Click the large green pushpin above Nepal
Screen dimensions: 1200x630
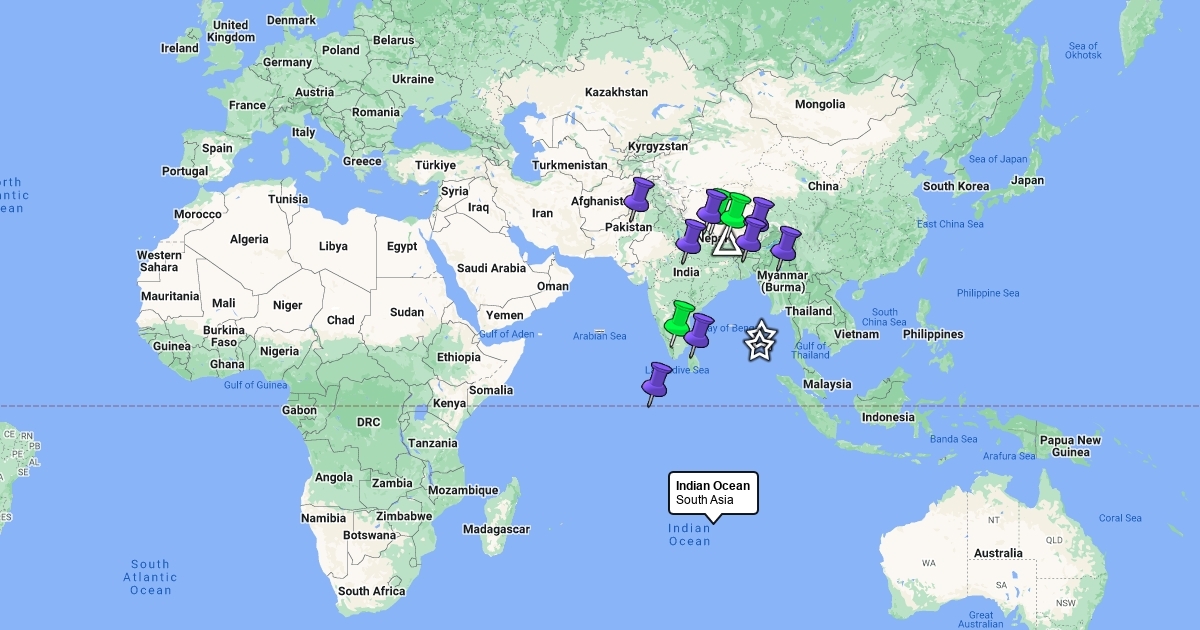click(x=736, y=209)
